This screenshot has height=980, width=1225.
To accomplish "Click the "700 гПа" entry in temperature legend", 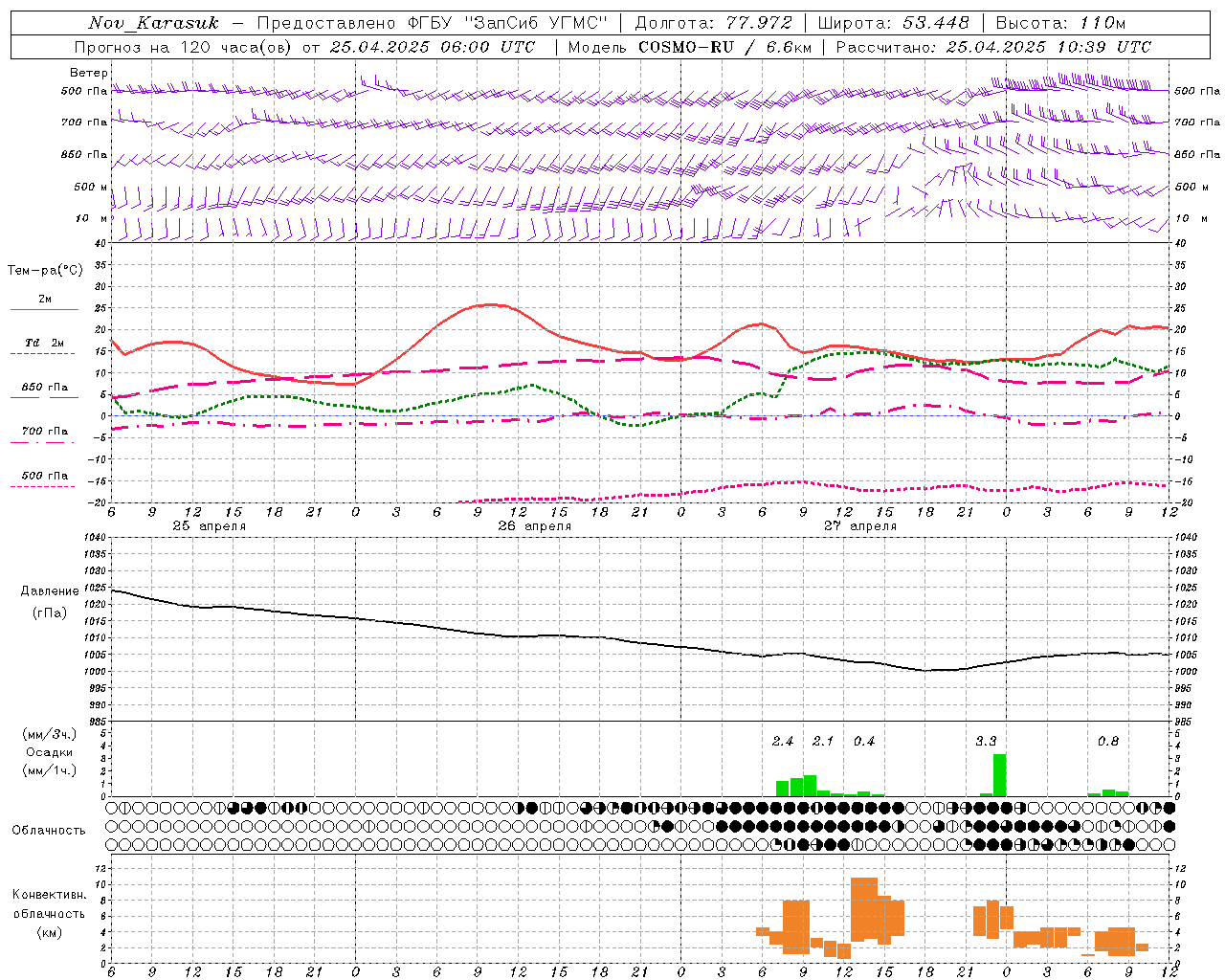I will pyautogui.click(x=45, y=431).
